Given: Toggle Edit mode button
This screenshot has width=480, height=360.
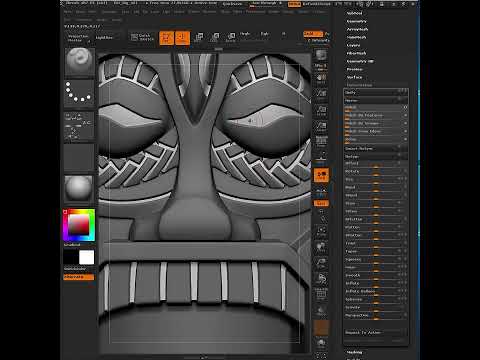Looking at the screenshot, I should [x=166, y=38].
